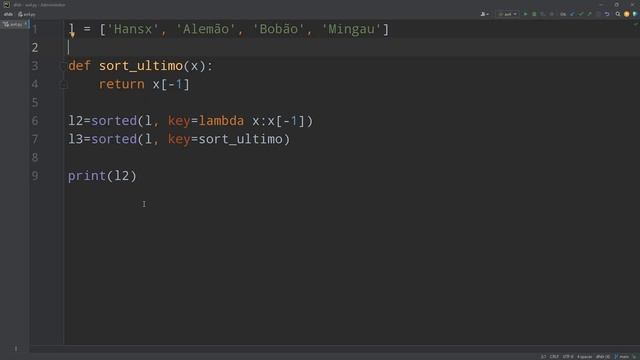This screenshot has height=360, width=640.
Task: Click the 'l3' variable on line 7
Action: 76,139
